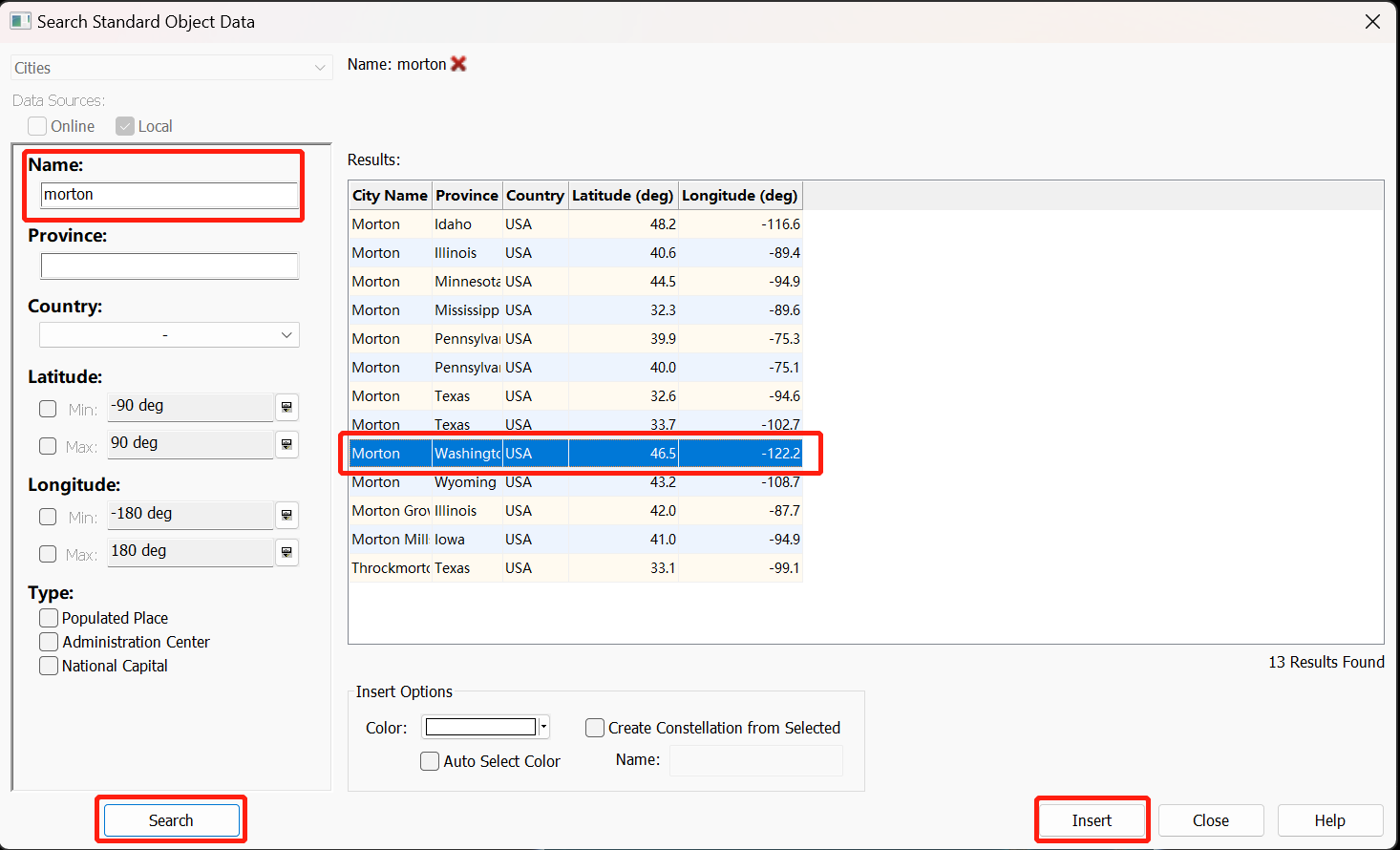Toggle Auto Select Color checkbox

tap(430, 761)
